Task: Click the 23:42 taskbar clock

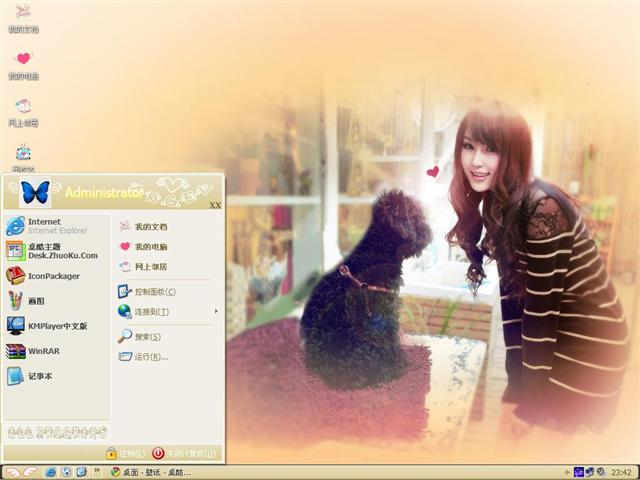Action: [621, 473]
